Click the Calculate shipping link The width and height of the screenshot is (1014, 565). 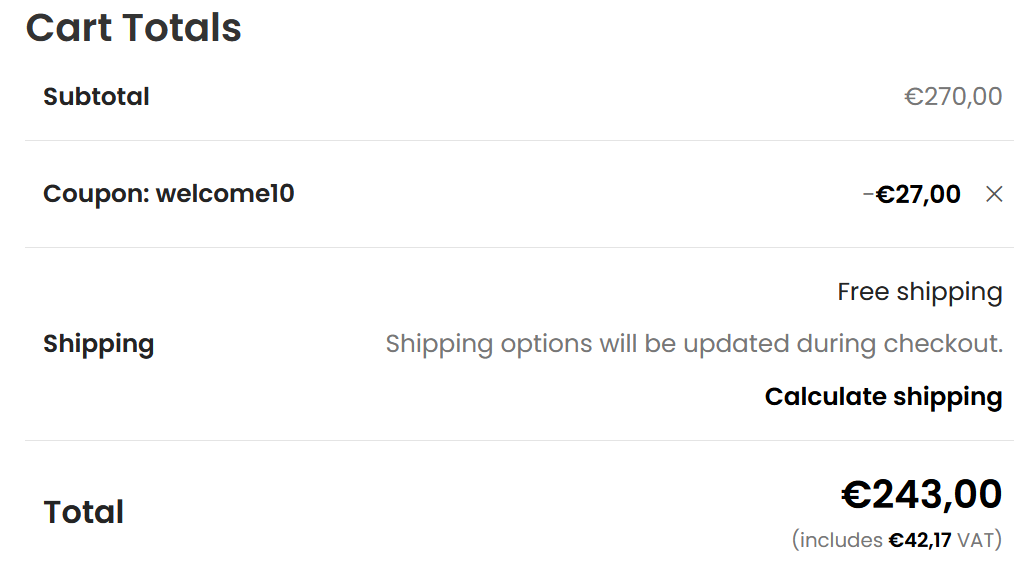tap(883, 397)
